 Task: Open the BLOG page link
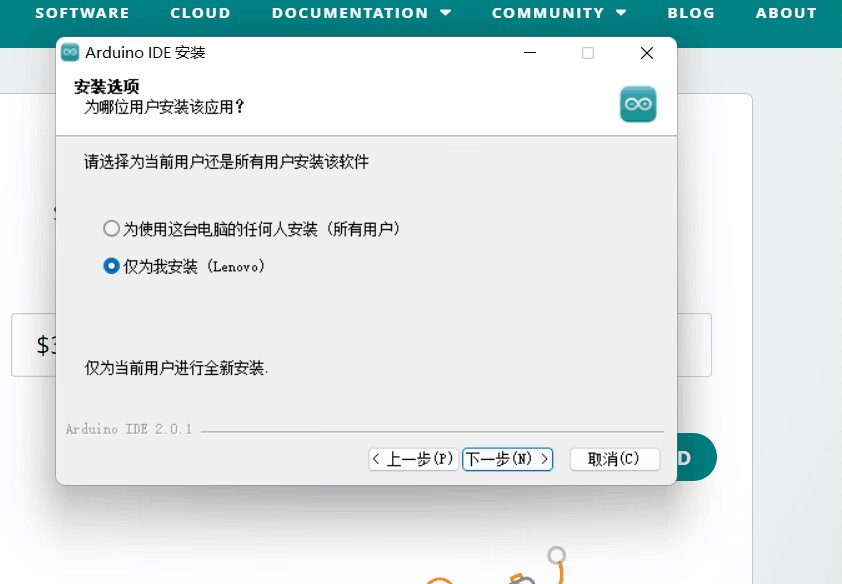(x=691, y=13)
